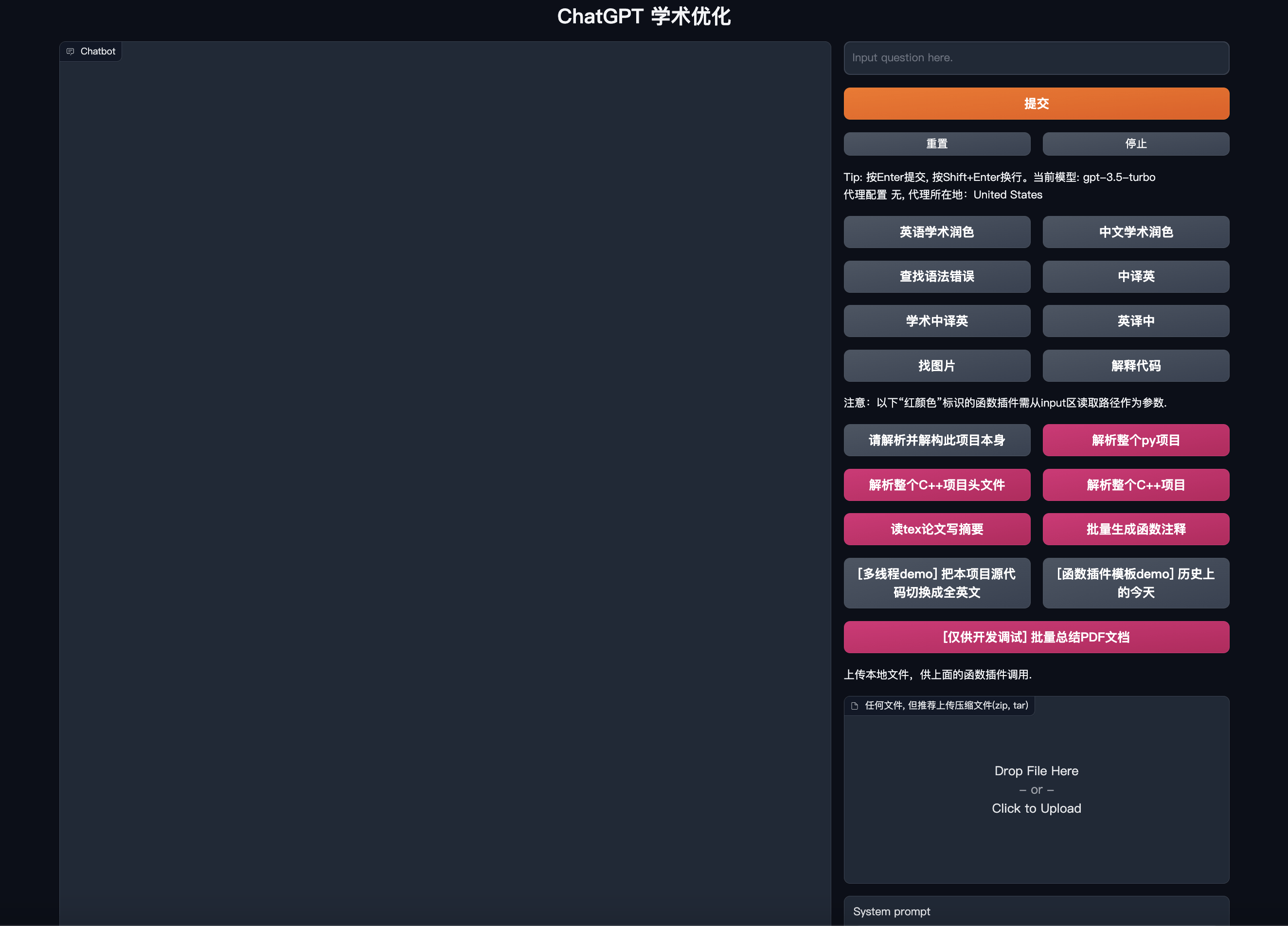The height and width of the screenshot is (926, 1288).
Task: Run 读tex论文写摘要 plugin
Action: click(x=936, y=529)
